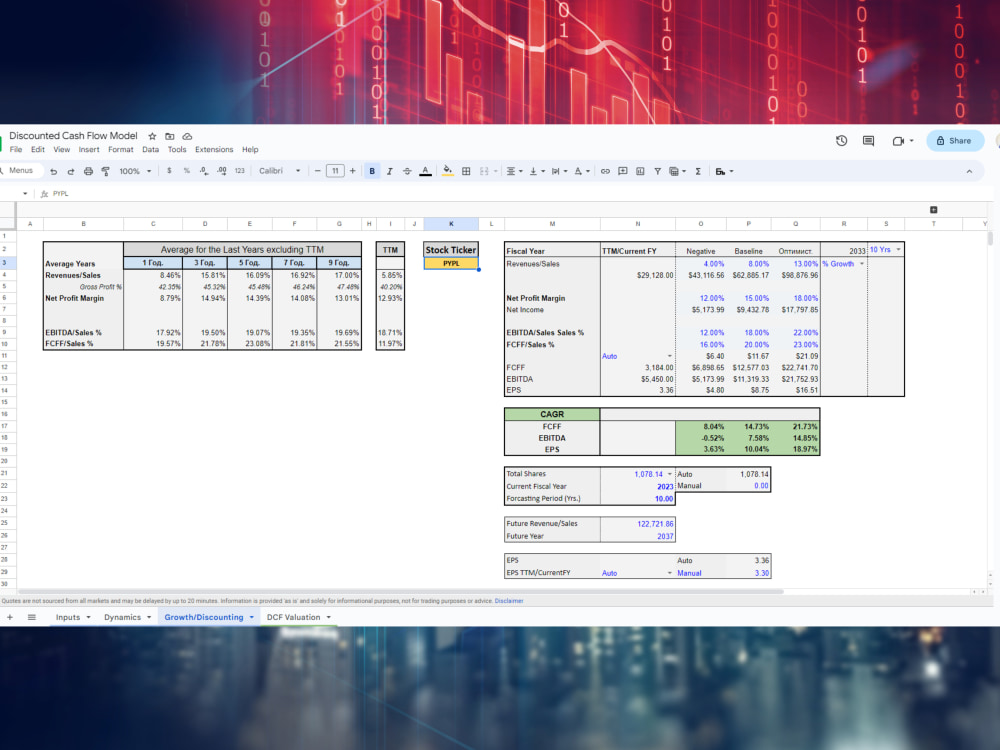
Task: Click the Share button
Action: click(954, 140)
